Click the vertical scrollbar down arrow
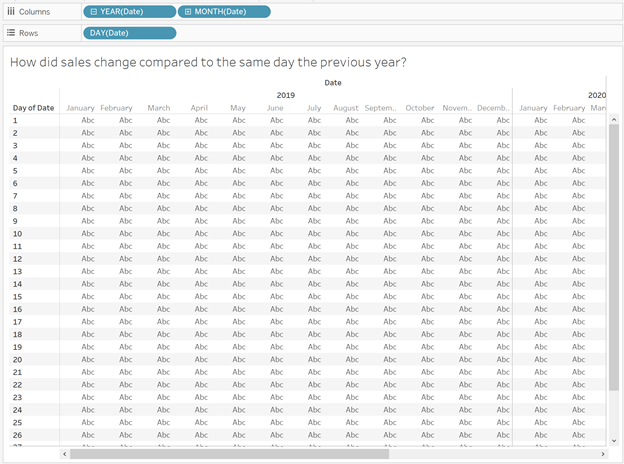The width and height of the screenshot is (624, 464). 614,441
